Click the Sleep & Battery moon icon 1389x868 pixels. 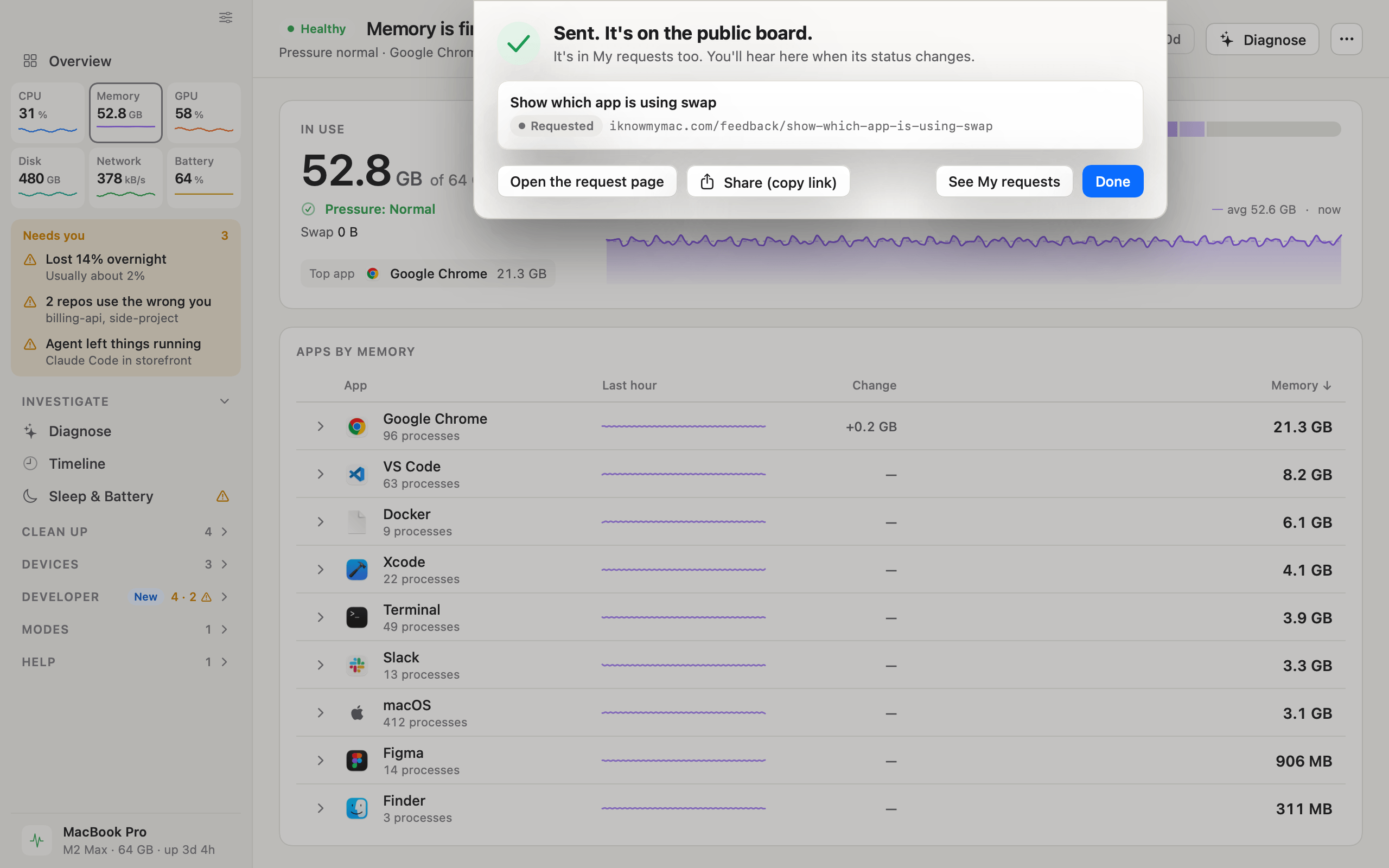coord(30,496)
